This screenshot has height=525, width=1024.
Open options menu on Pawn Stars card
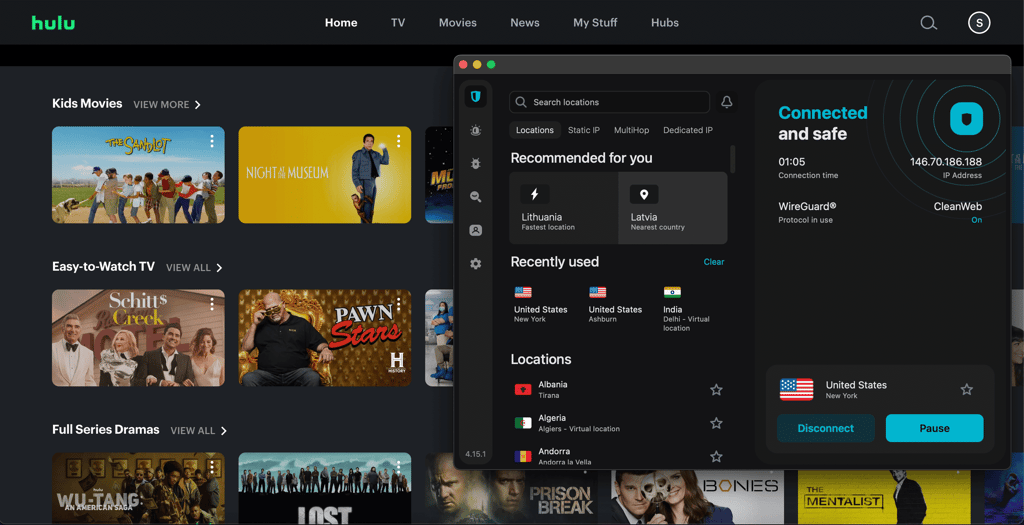(x=398, y=304)
